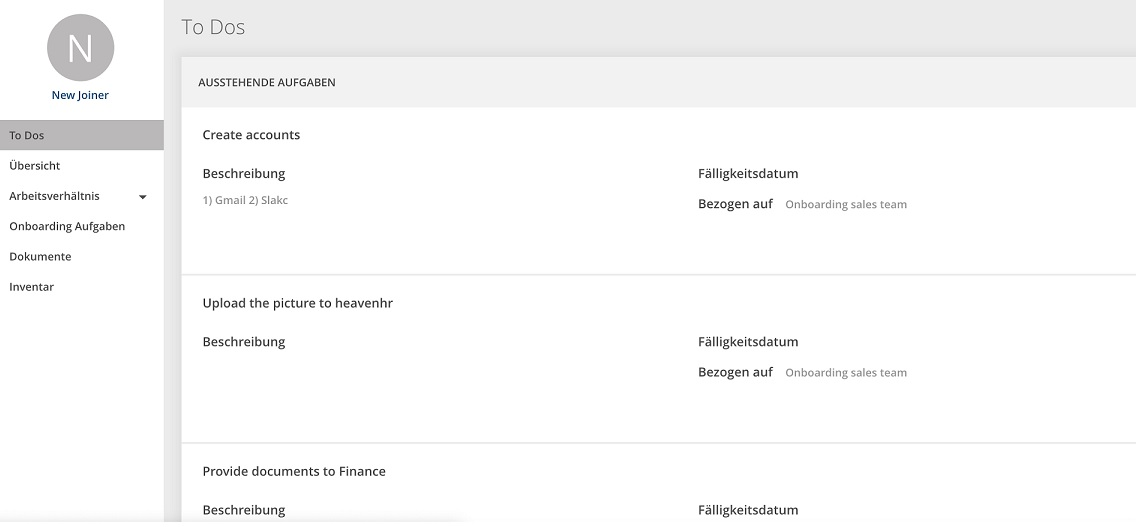Open the Upload the picture to heavenhr task
1136x527 pixels.
click(297, 303)
